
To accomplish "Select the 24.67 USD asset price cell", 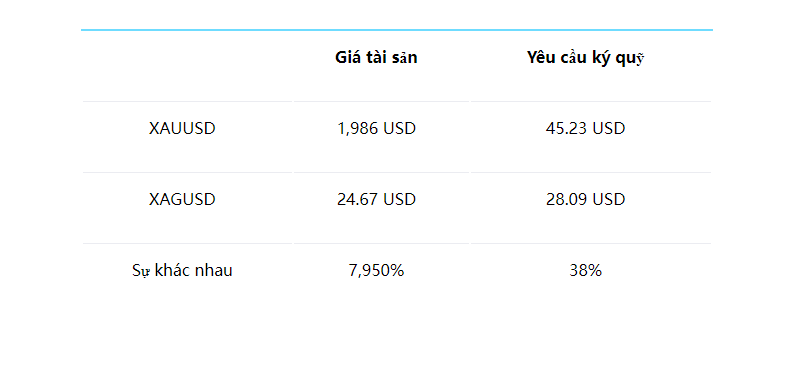I will pos(376,199).
